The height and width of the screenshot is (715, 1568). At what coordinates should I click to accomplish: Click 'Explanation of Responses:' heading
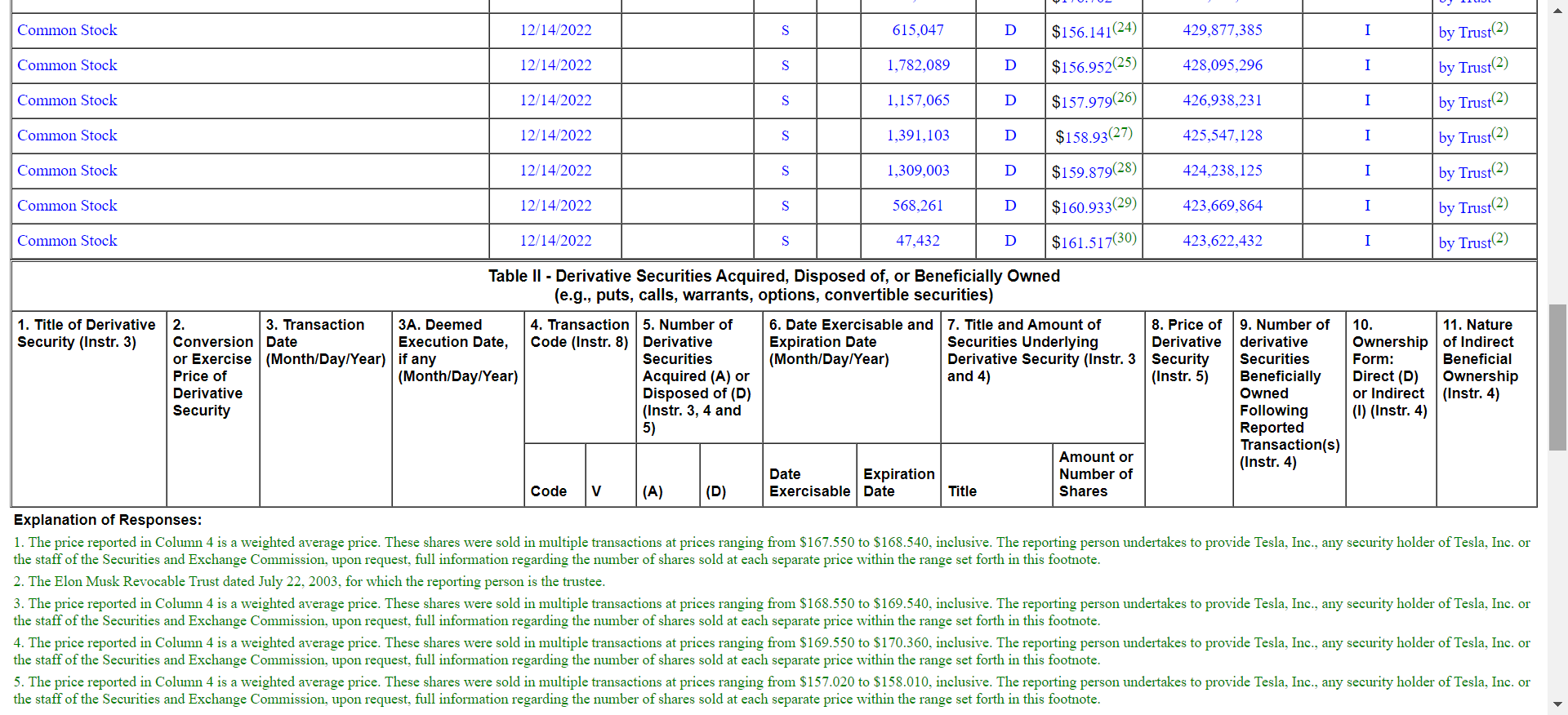click(108, 520)
